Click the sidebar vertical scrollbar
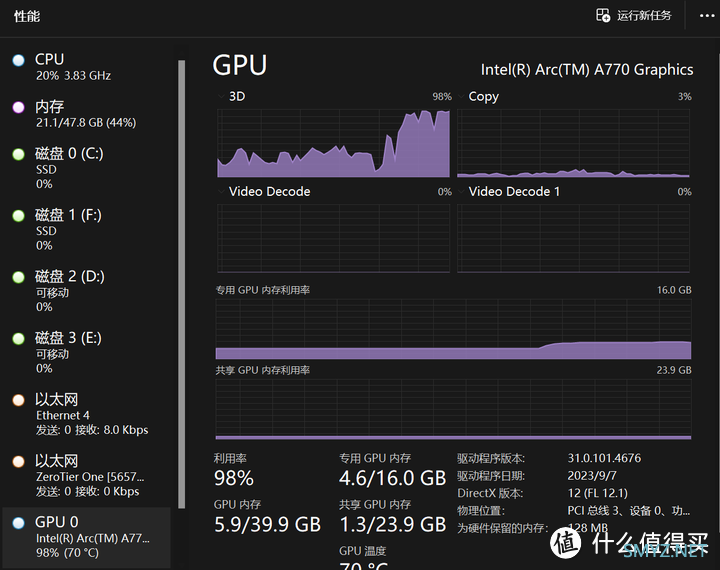The width and height of the screenshot is (720, 570). point(181,284)
